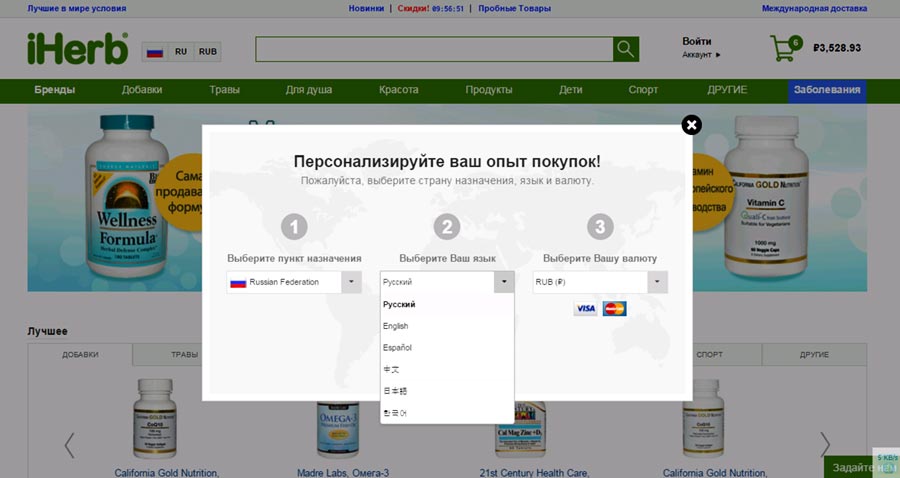Open the destination country dropdown arrow
The width and height of the screenshot is (900, 478).
pos(351,282)
